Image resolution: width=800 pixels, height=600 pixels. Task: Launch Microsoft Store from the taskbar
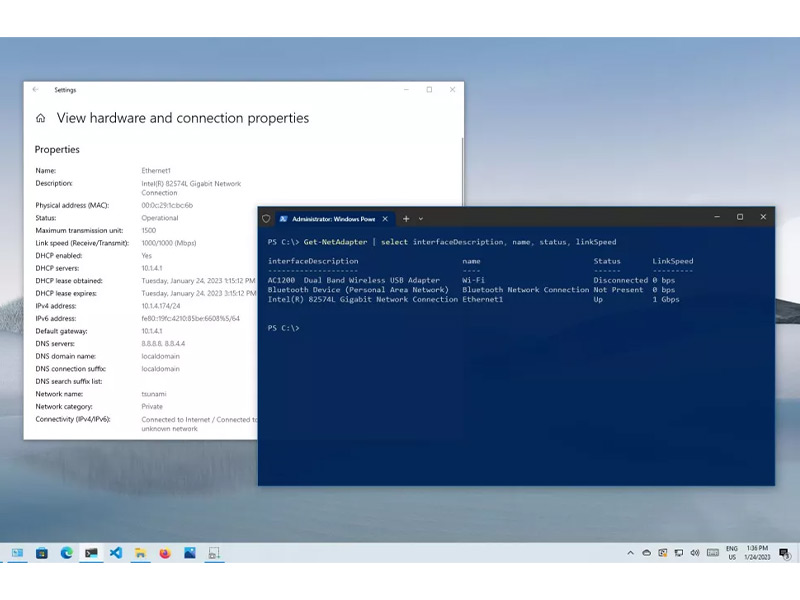[x=42, y=553]
